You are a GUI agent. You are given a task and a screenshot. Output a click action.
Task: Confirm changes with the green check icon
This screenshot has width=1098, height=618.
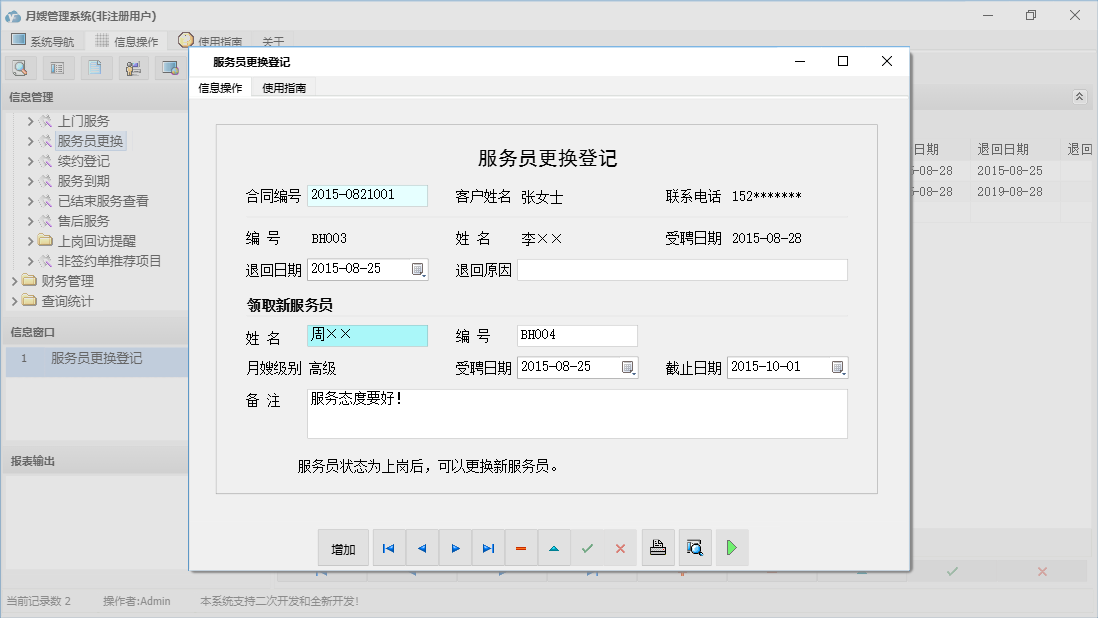588,547
